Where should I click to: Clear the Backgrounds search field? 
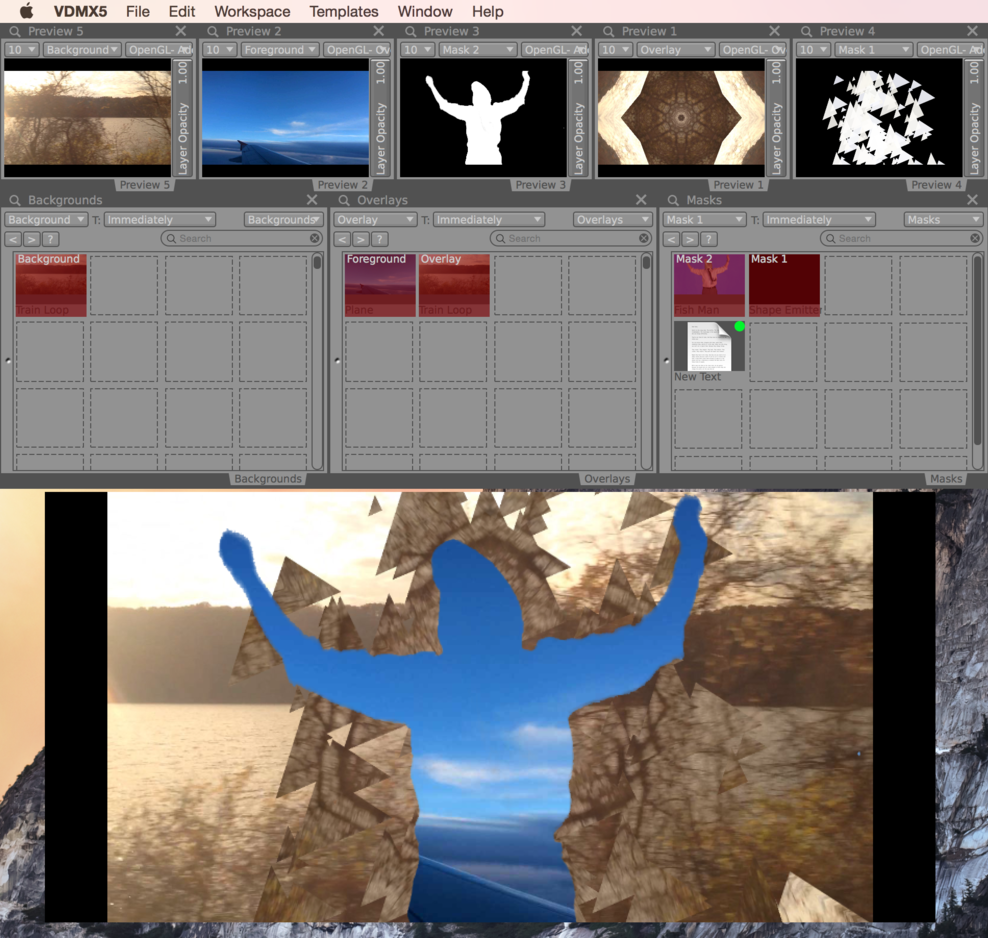click(314, 239)
